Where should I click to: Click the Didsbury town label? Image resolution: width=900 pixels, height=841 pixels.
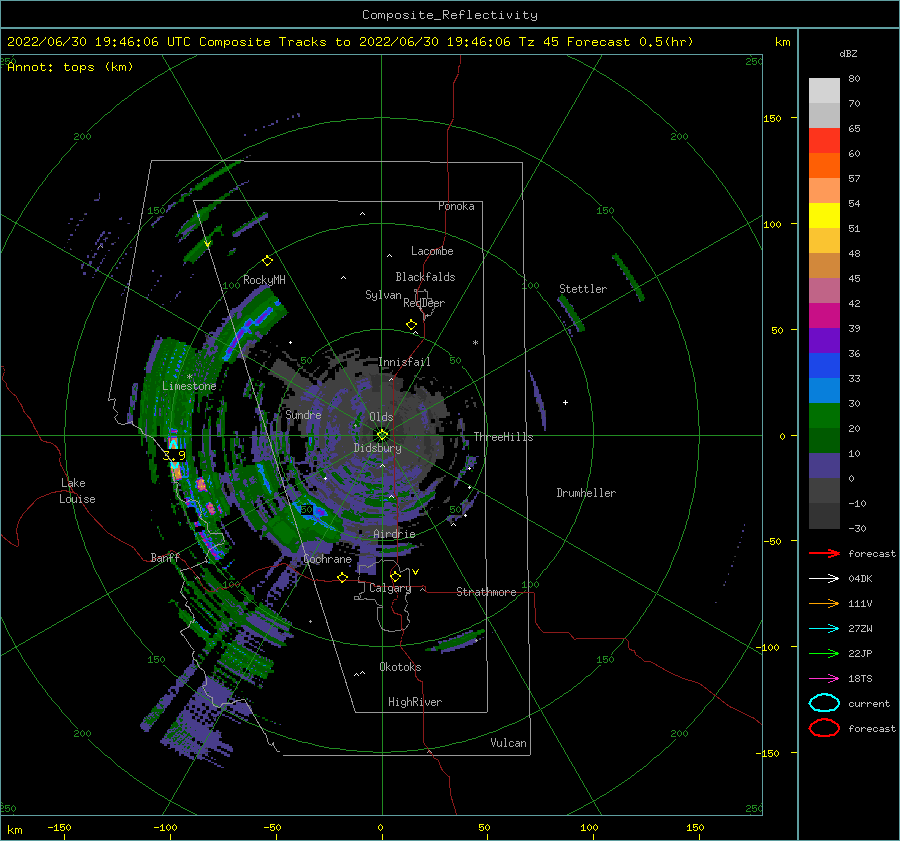pyautogui.click(x=377, y=448)
